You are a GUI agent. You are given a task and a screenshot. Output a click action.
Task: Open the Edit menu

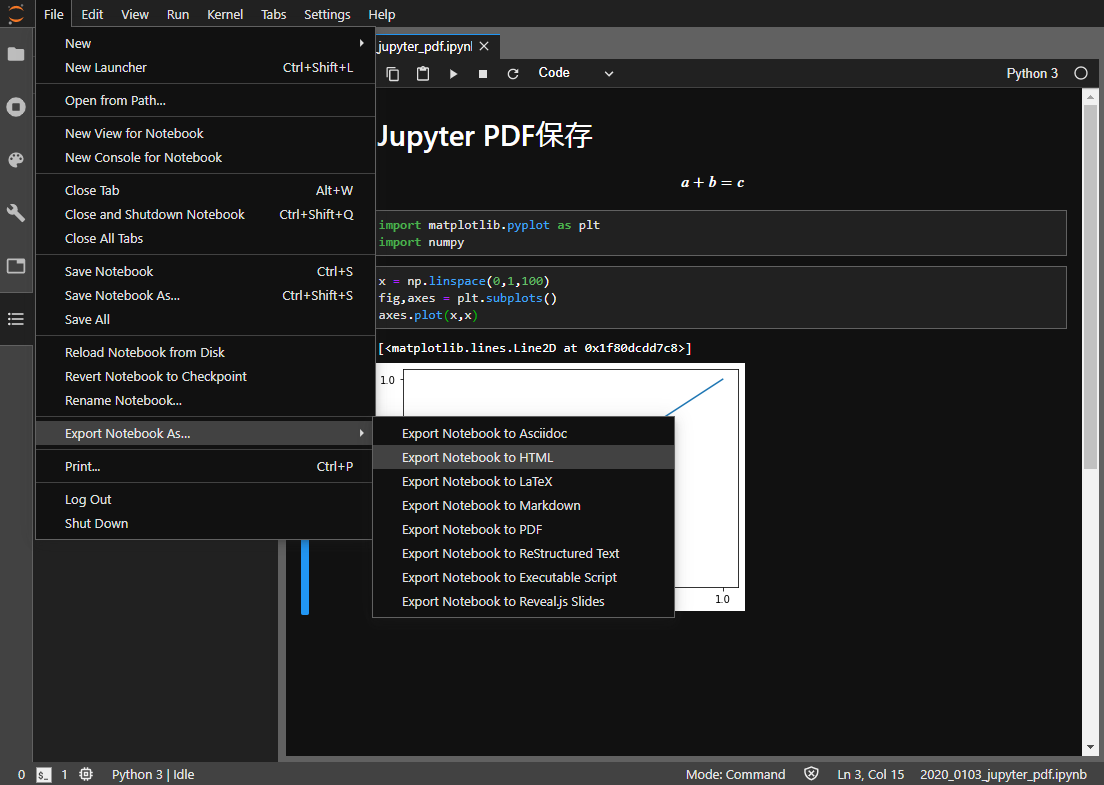pyautogui.click(x=92, y=14)
